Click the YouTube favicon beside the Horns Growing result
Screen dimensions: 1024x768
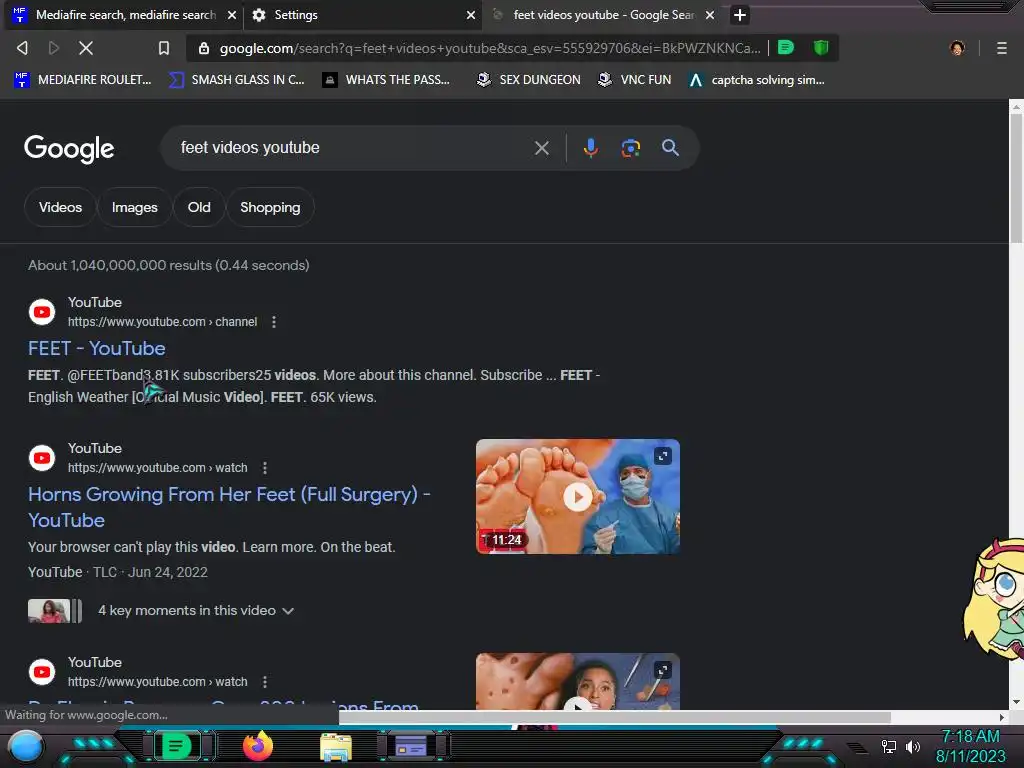pos(42,458)
